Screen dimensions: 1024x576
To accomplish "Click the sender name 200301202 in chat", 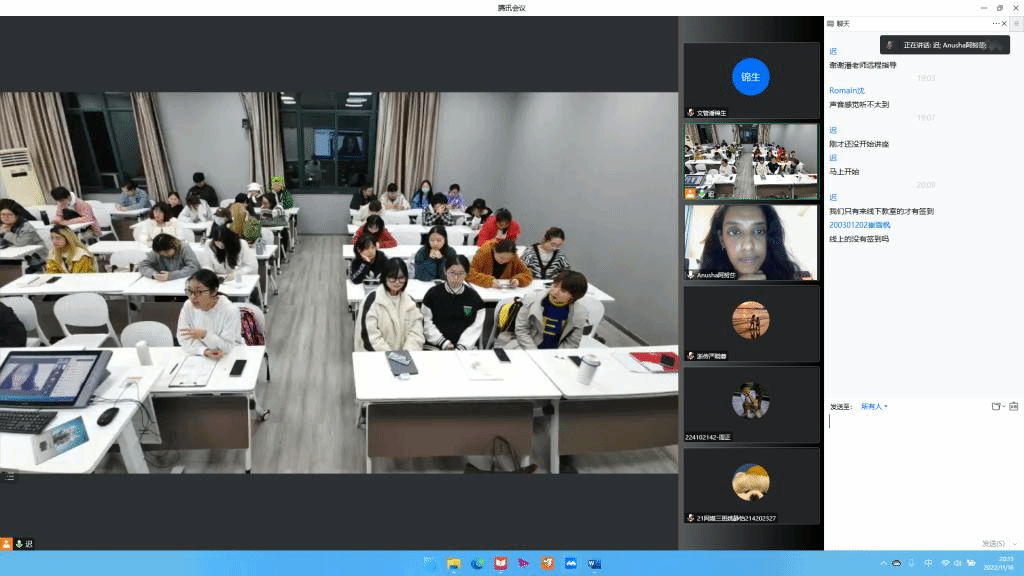I will (x=854, y=225).
